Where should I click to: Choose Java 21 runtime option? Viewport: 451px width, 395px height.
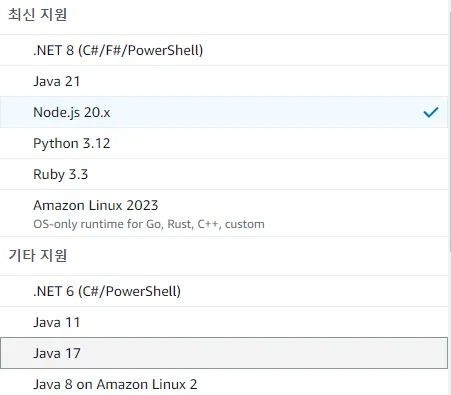[224, 81]
